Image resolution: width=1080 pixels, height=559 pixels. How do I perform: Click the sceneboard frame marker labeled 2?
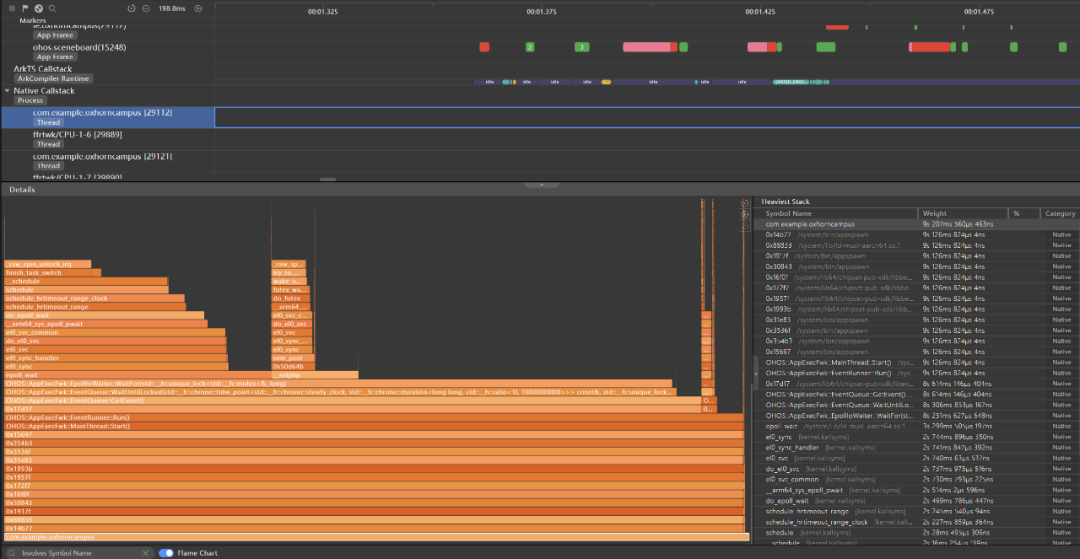coord(530,47)
